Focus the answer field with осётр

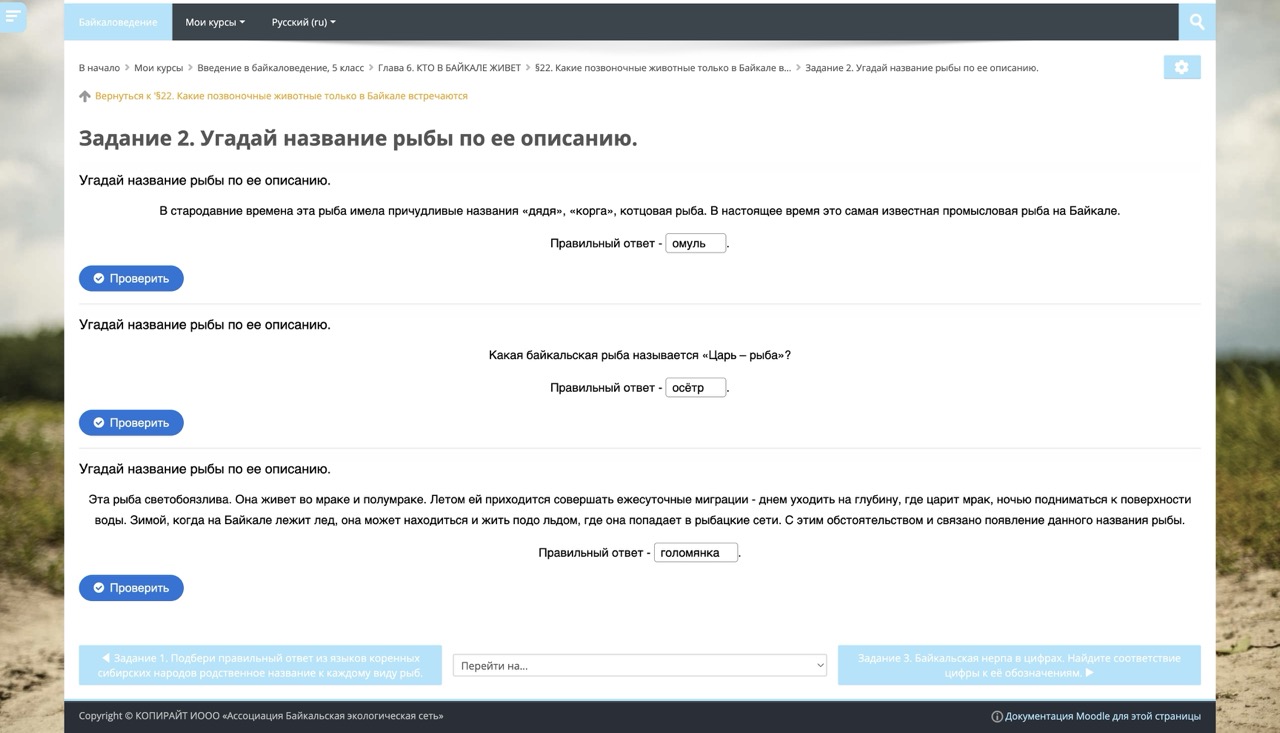point(695,388)
